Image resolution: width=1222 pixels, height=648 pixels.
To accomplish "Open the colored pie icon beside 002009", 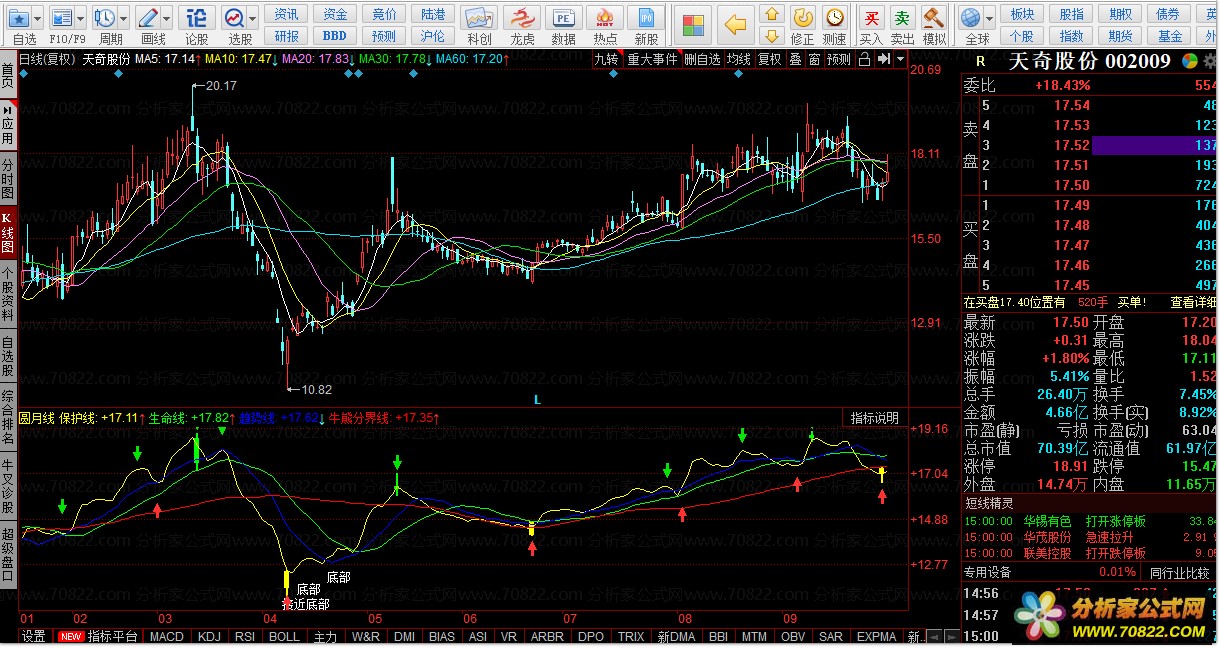I will coord(1189,61).
